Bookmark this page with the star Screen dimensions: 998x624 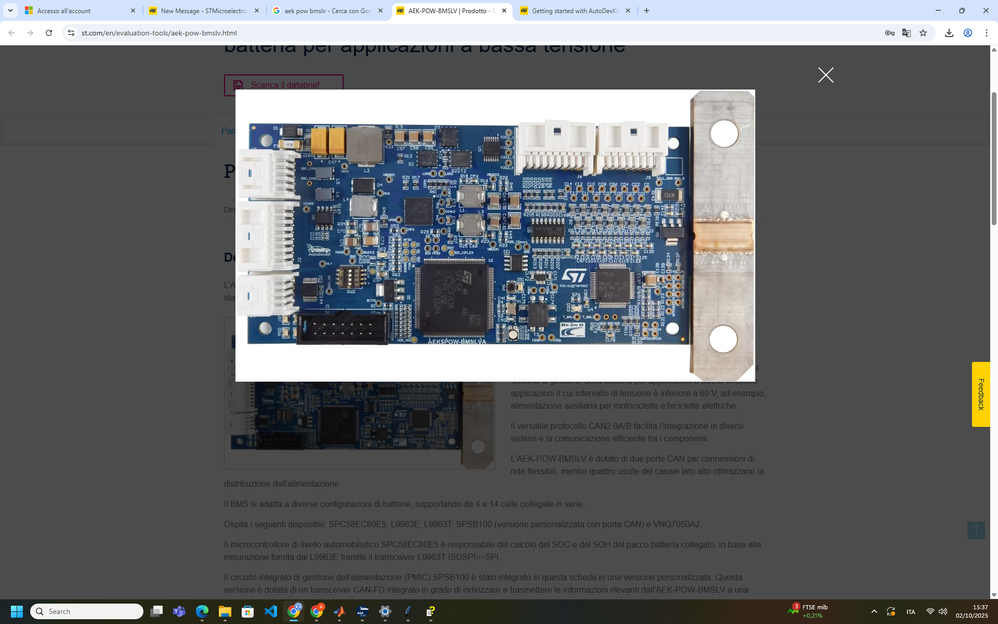click(x=923, y=32)
